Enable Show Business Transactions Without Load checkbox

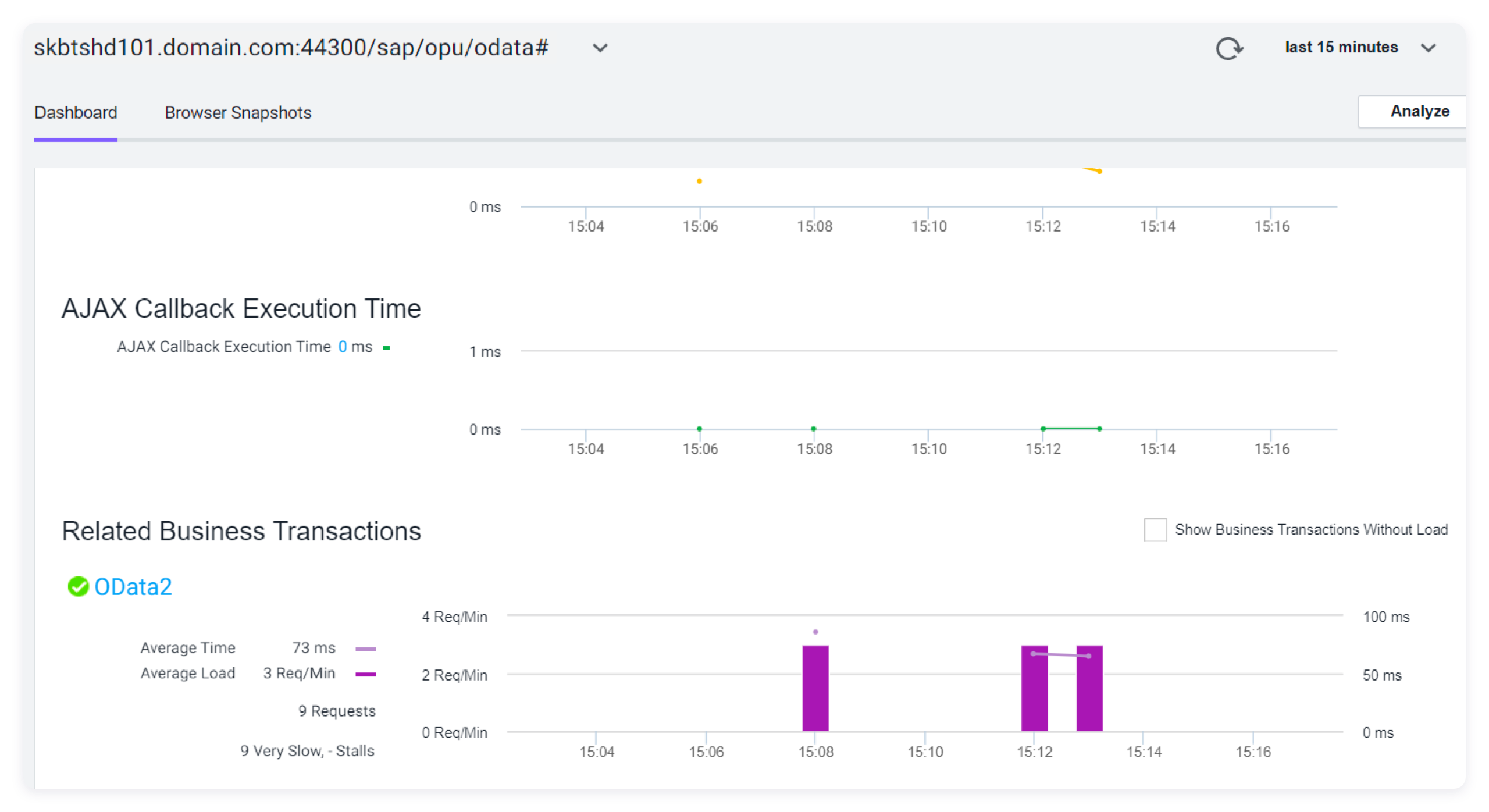(x=1155, y=529)
